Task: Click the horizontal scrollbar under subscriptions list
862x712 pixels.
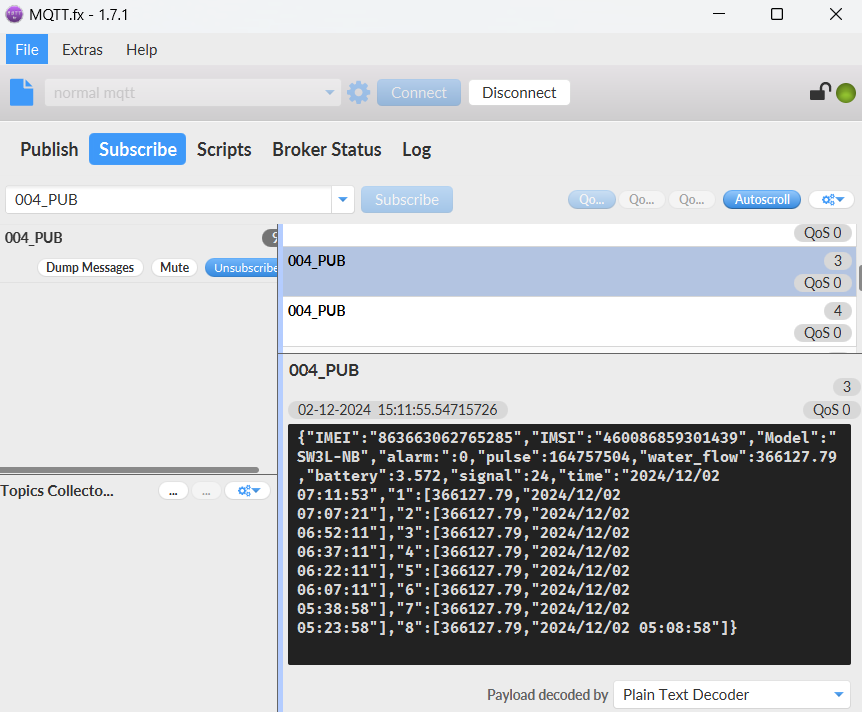Action: (129, 470)
